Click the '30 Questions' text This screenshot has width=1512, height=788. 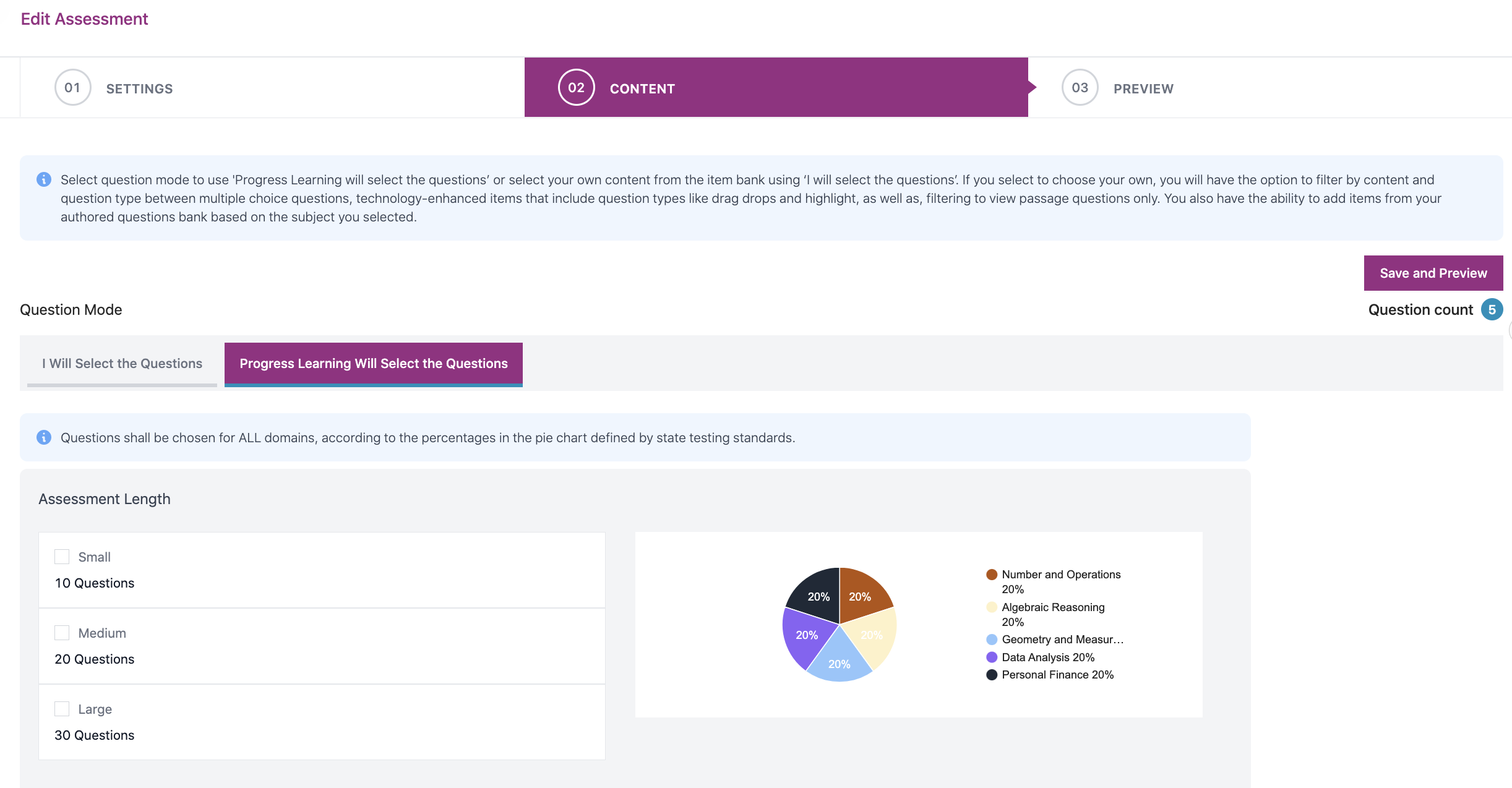[95, 735]
